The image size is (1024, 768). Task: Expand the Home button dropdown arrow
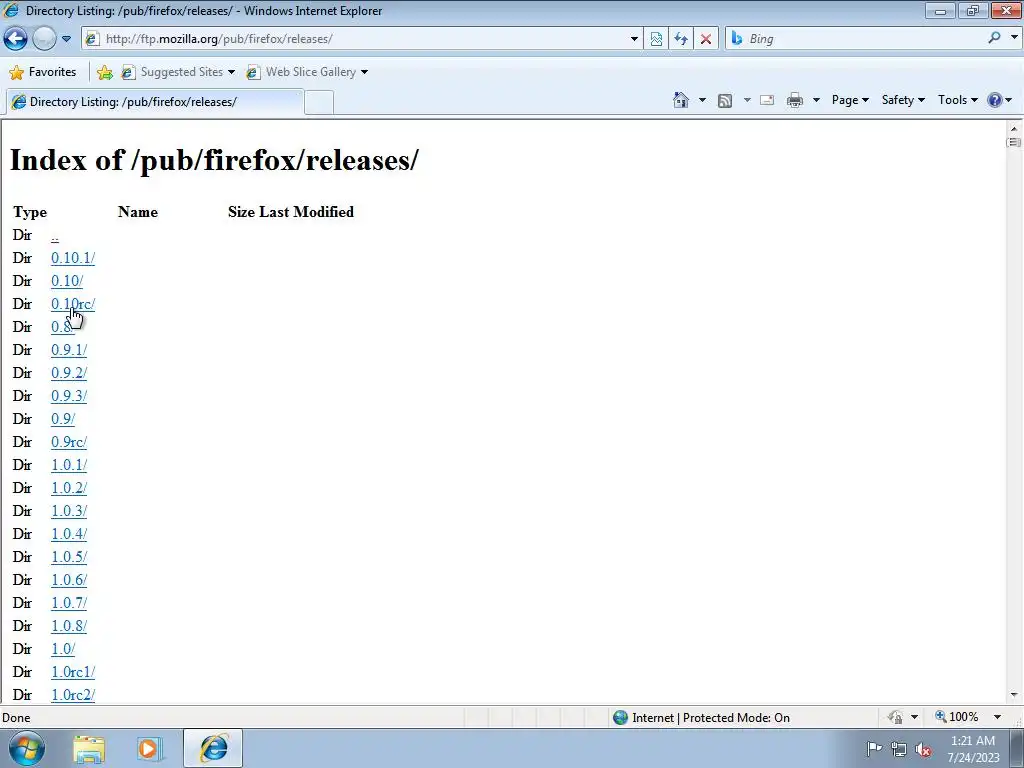point(702,100)
